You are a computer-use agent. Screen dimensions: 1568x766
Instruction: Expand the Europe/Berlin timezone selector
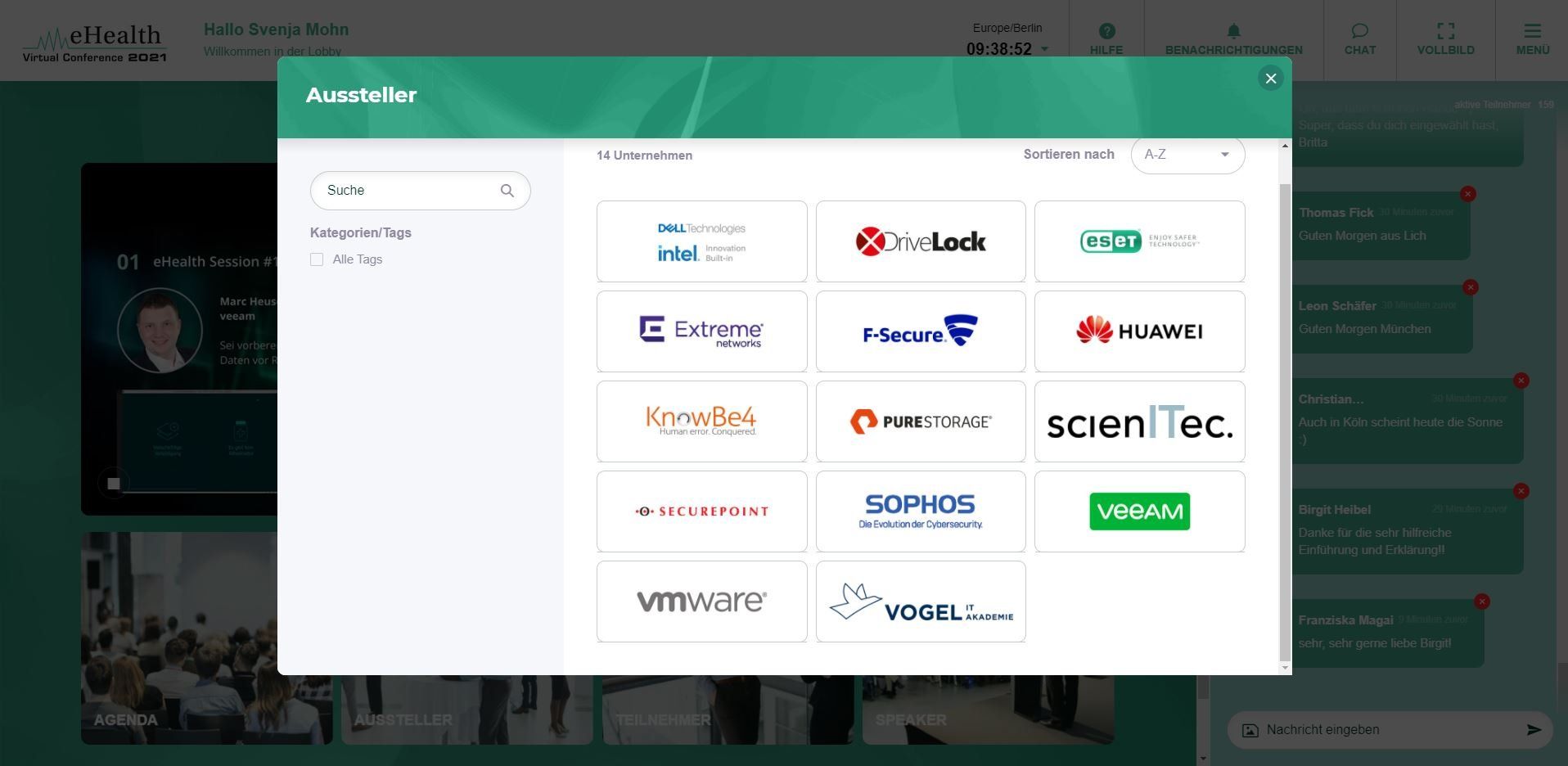(x=1044, y=49)
